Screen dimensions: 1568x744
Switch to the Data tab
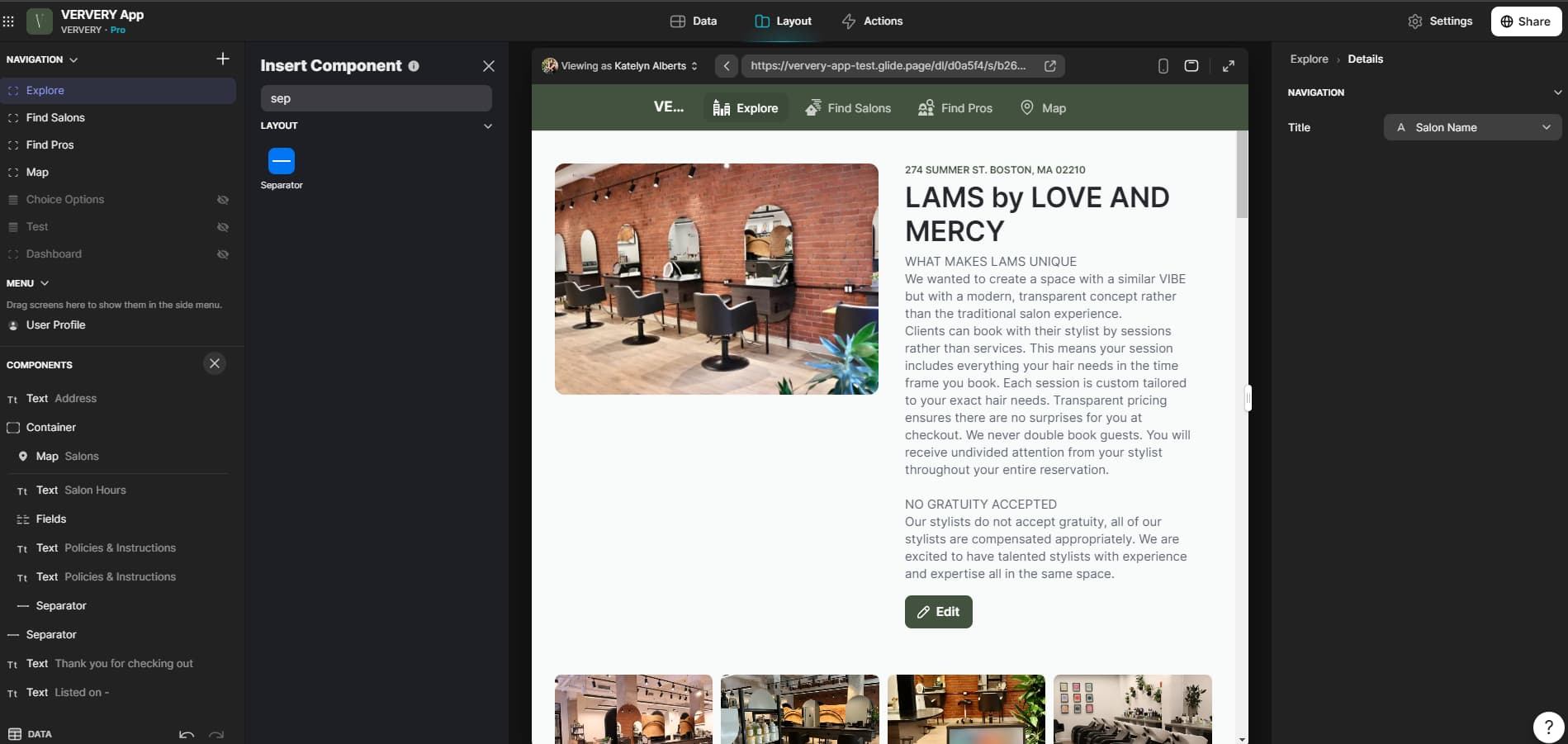(694, 21)
